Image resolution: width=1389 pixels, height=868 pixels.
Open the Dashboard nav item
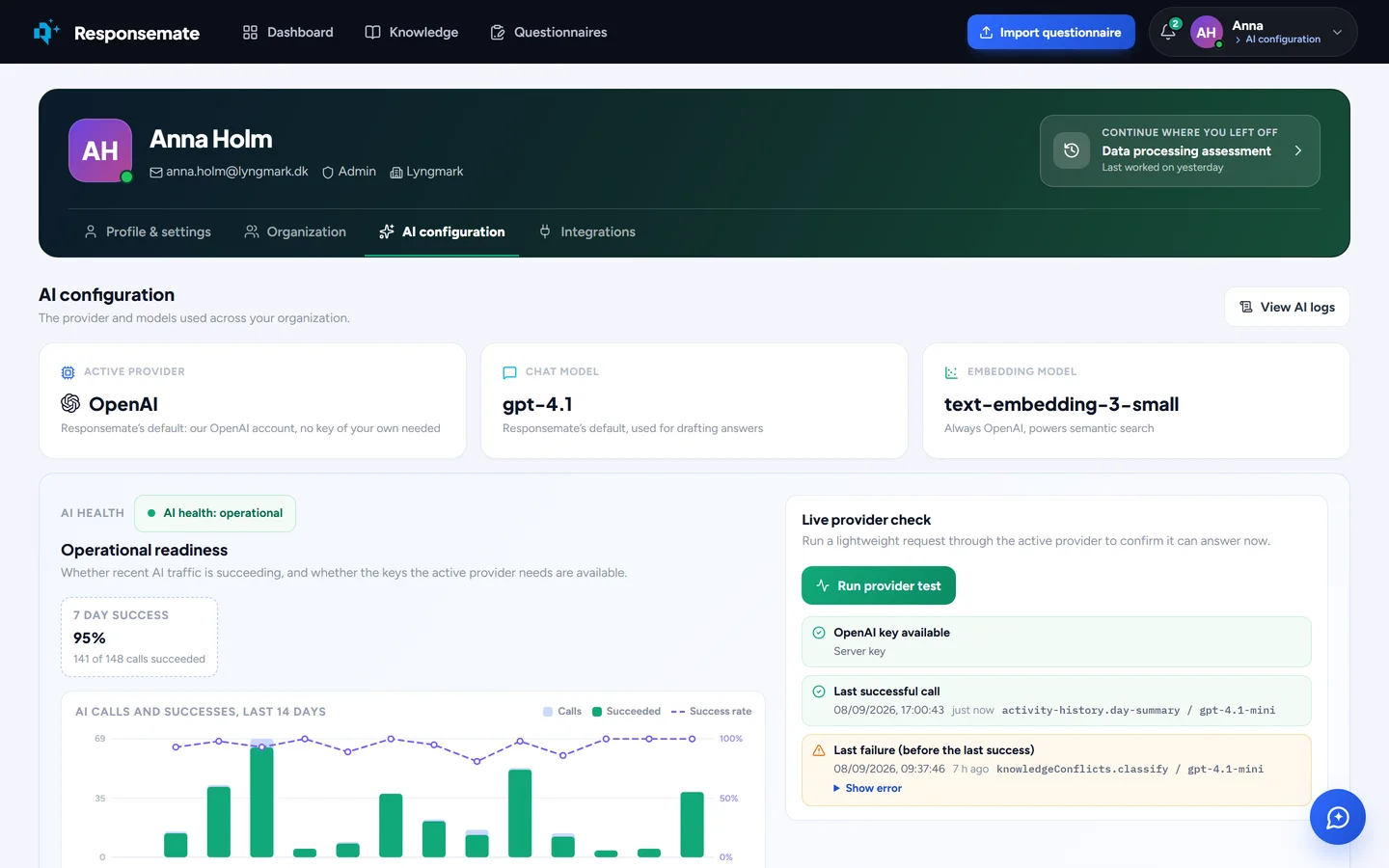click(287, 32)
